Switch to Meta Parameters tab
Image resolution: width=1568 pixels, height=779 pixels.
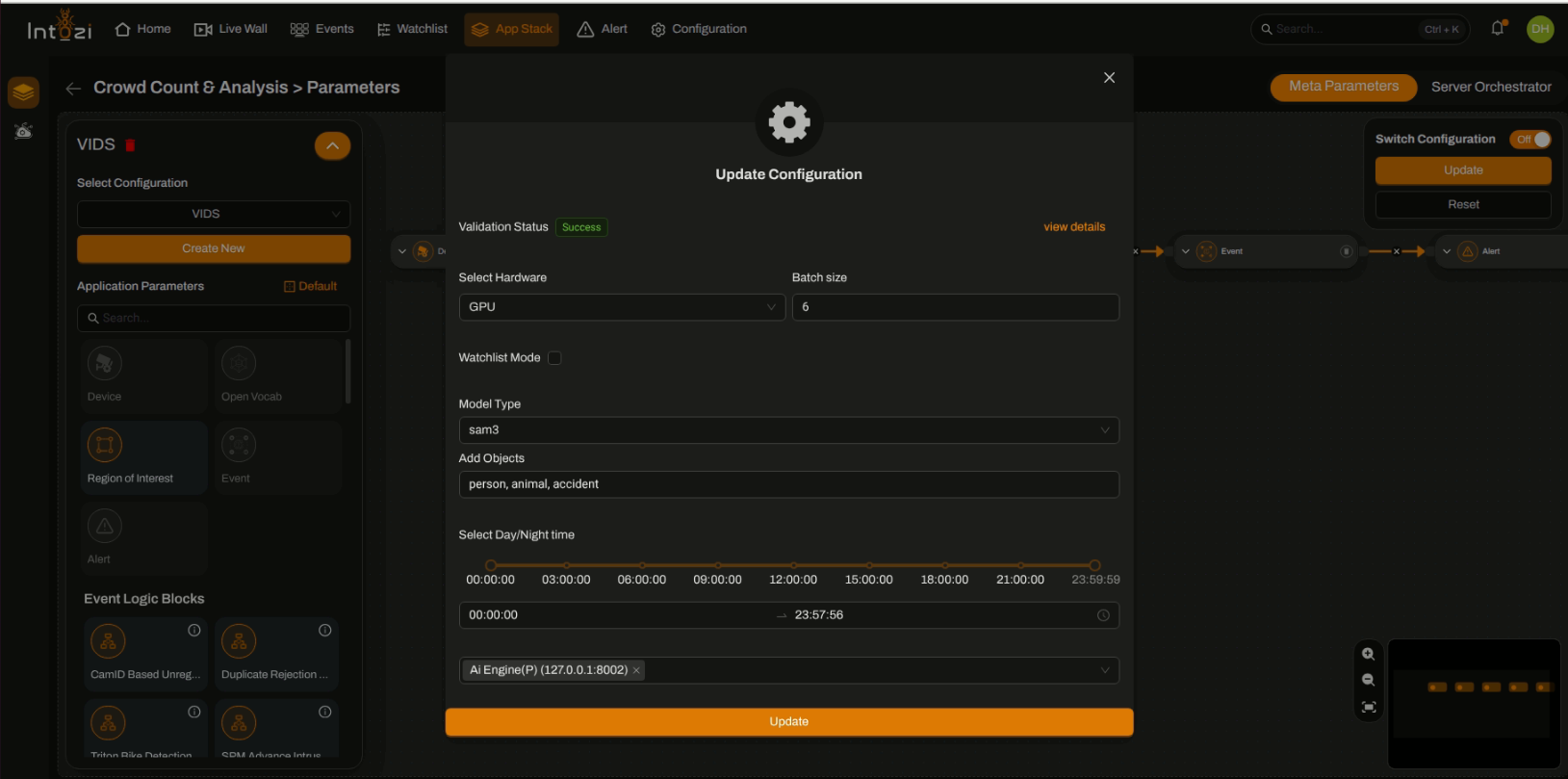[1344, 87]
